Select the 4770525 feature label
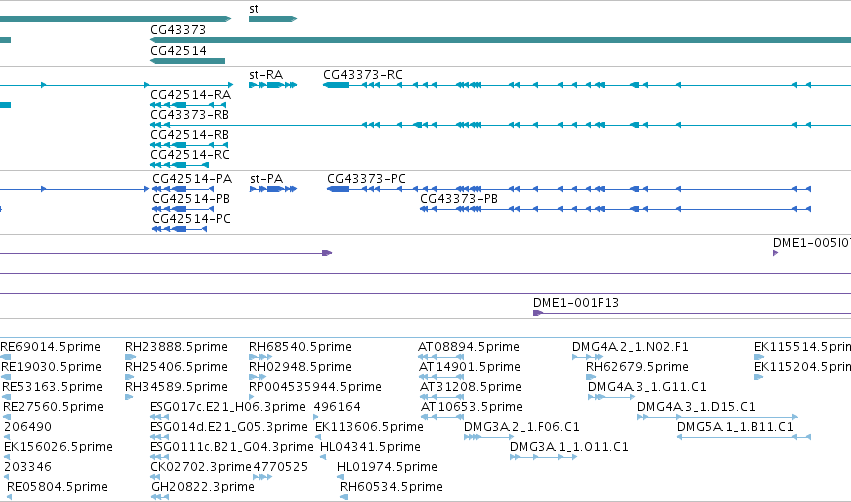 click(281, 467)
